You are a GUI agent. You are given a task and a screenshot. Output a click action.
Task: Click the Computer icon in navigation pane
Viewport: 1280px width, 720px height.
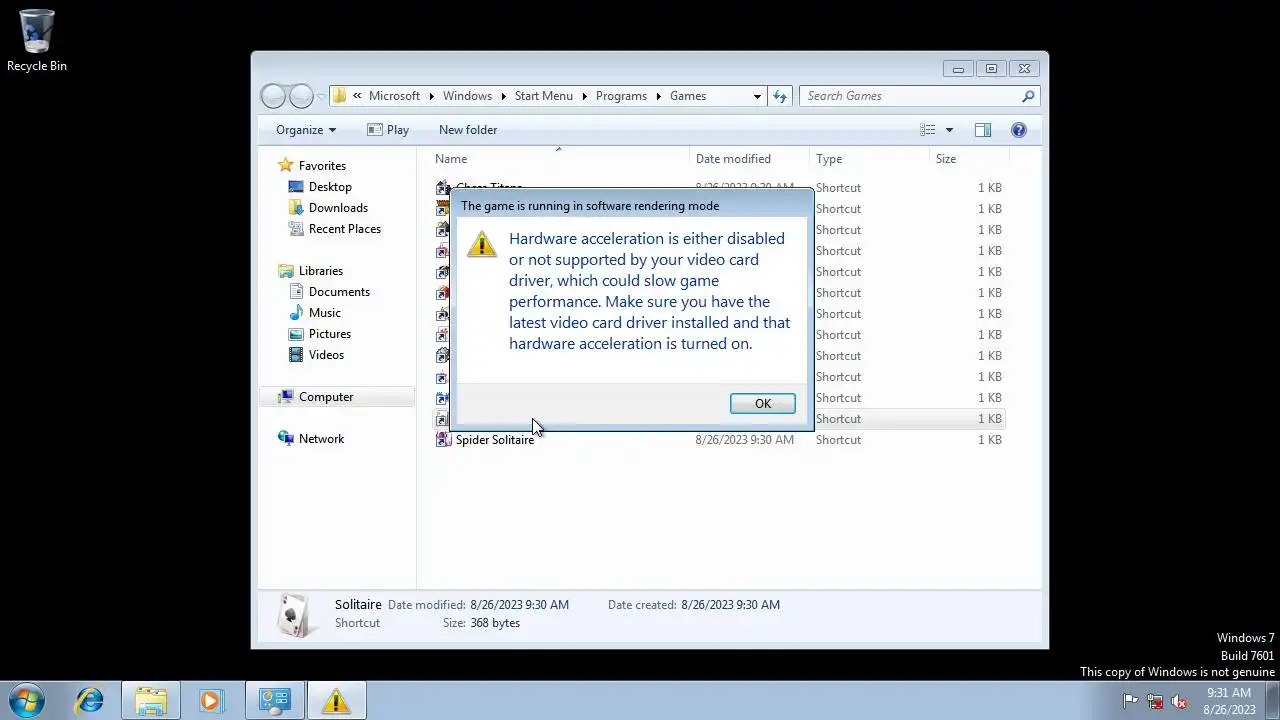point(286,397)
